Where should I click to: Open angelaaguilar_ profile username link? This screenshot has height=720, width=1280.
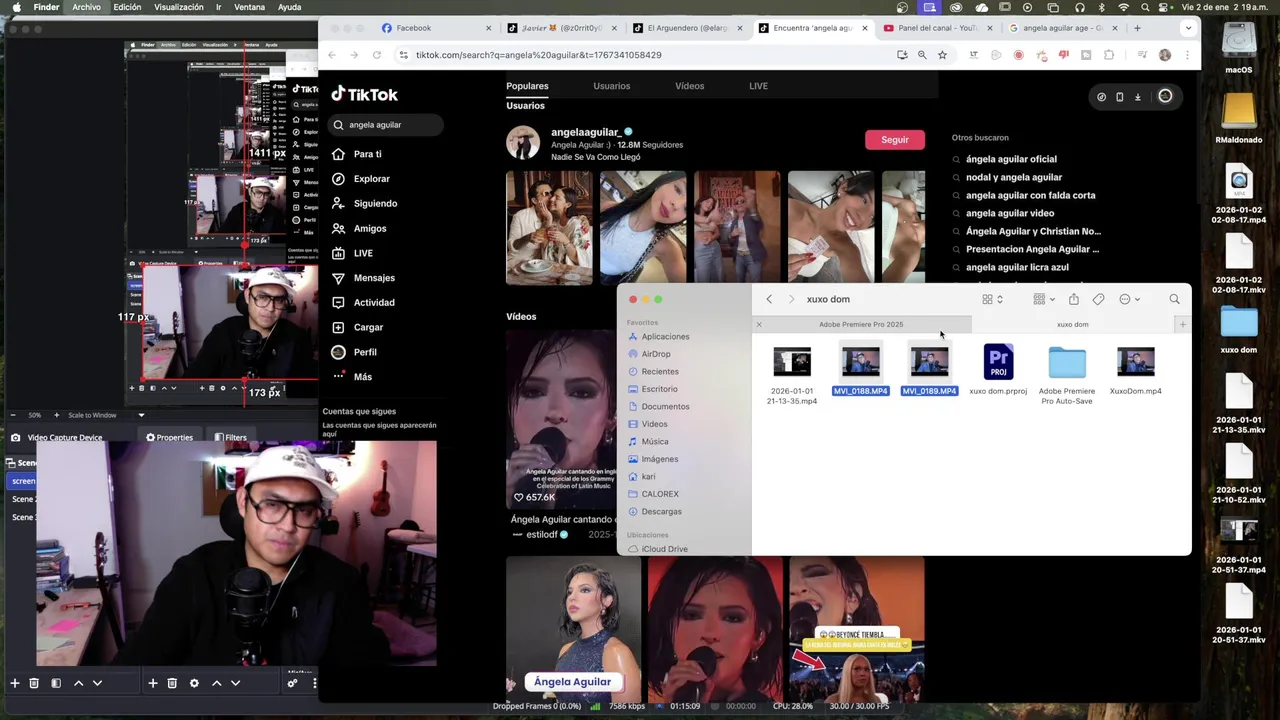tap(586, 132)
